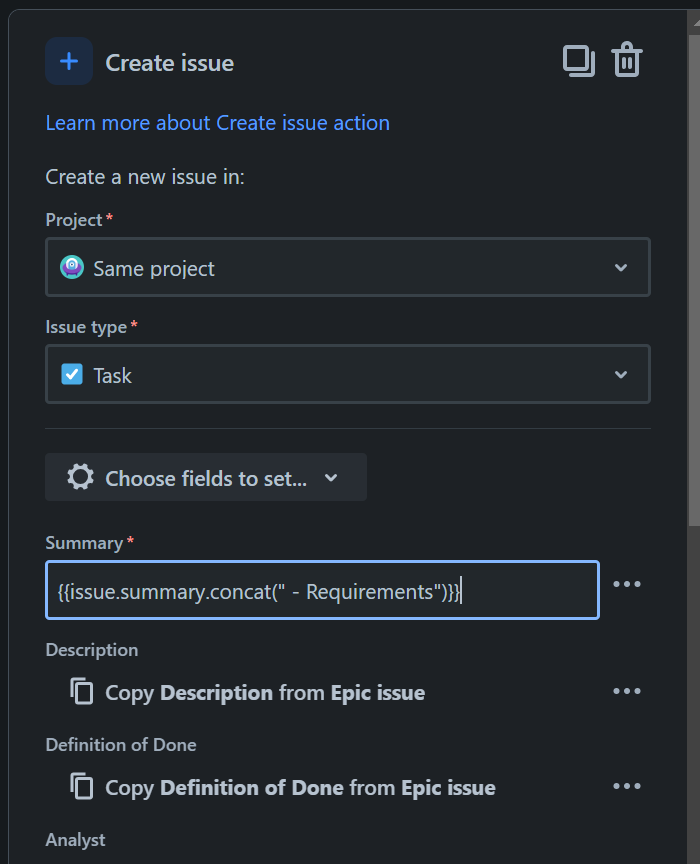The image size is (700, 864).
Task: Click the Same project avatar icon
Action: 72,268
